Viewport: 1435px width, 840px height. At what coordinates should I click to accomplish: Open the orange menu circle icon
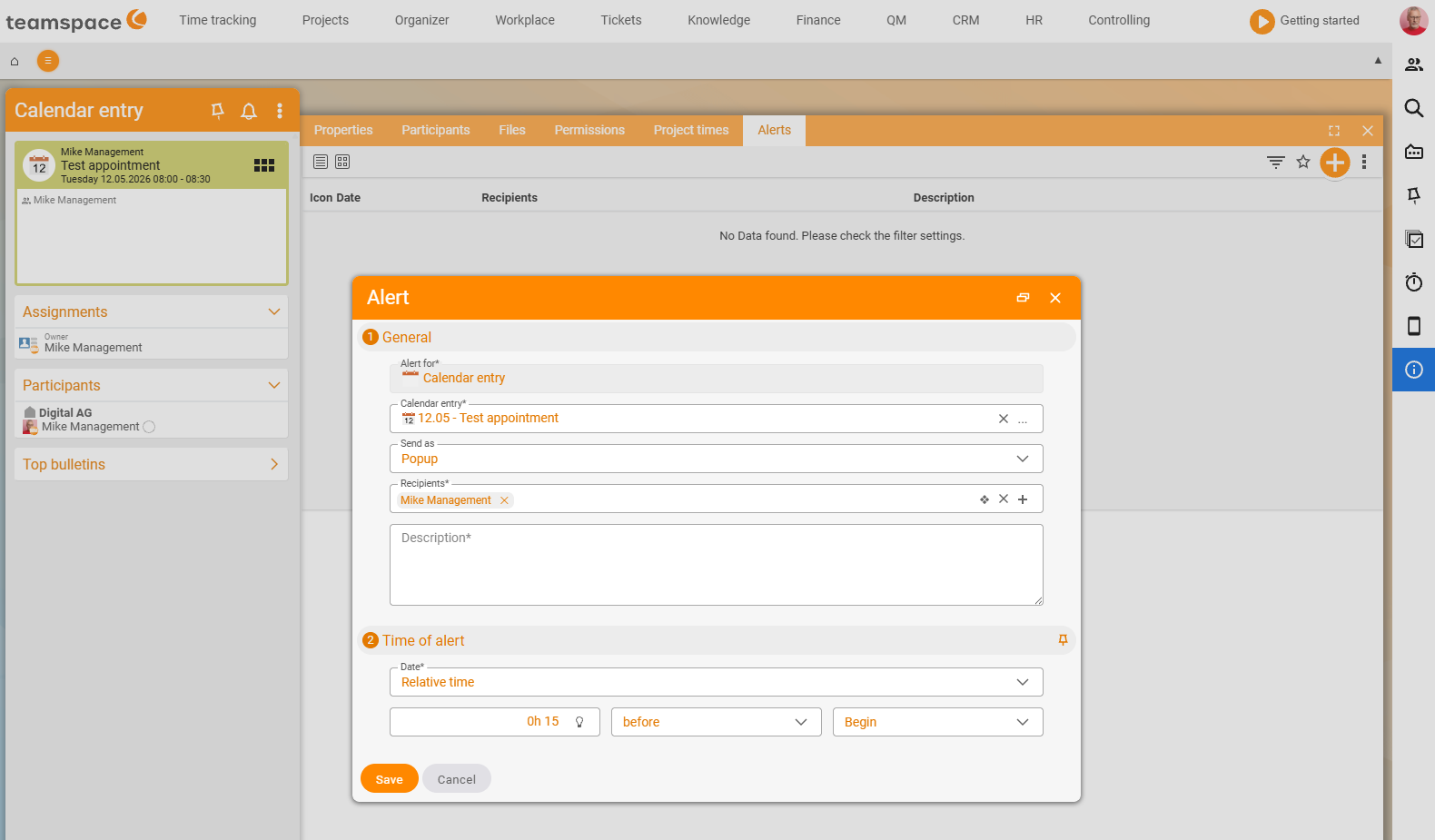(48, 61)
